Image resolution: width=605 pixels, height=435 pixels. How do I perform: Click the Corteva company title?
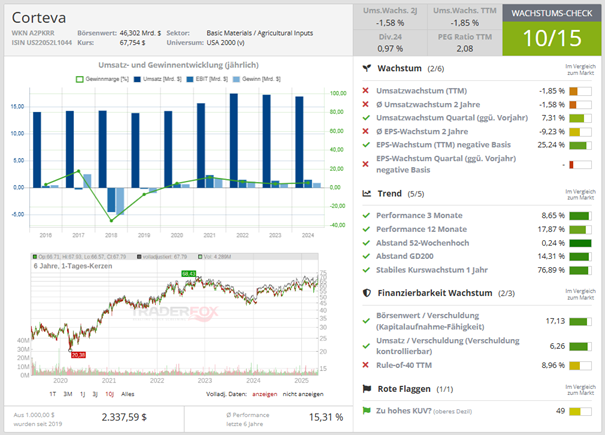point(39,18)
